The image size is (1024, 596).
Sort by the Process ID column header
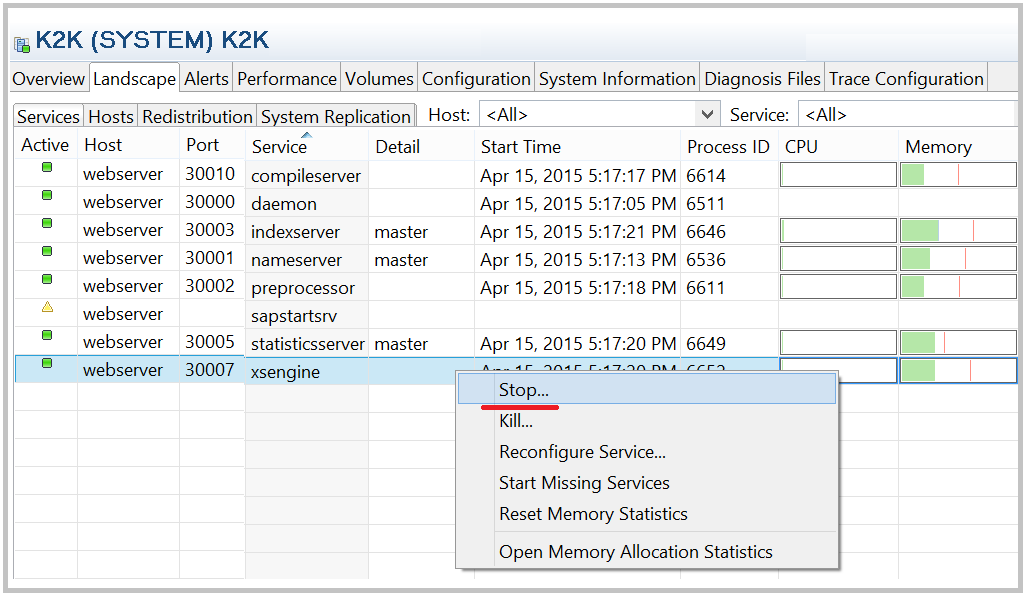(x=729, y=147)
